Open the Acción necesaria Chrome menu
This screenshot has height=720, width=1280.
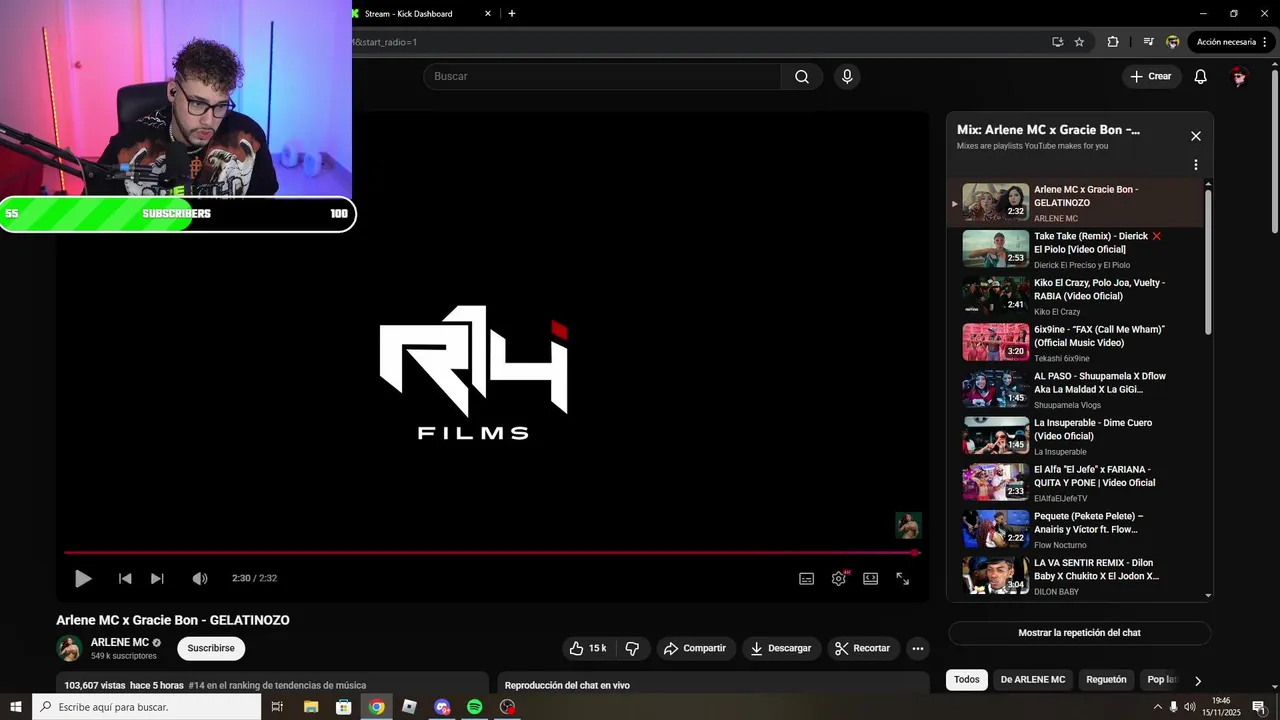(1232, 42)
